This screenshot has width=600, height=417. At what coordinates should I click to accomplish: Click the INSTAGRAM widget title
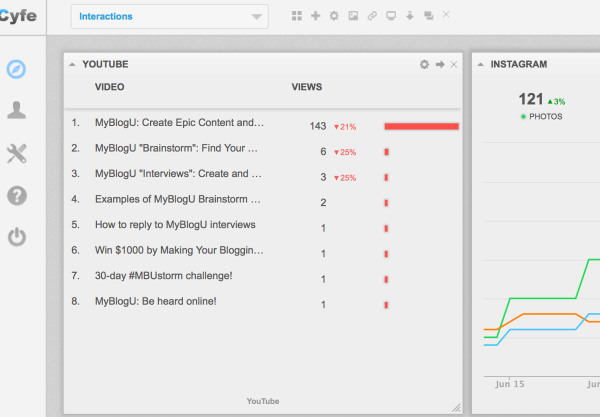click(x=519, y=64)
